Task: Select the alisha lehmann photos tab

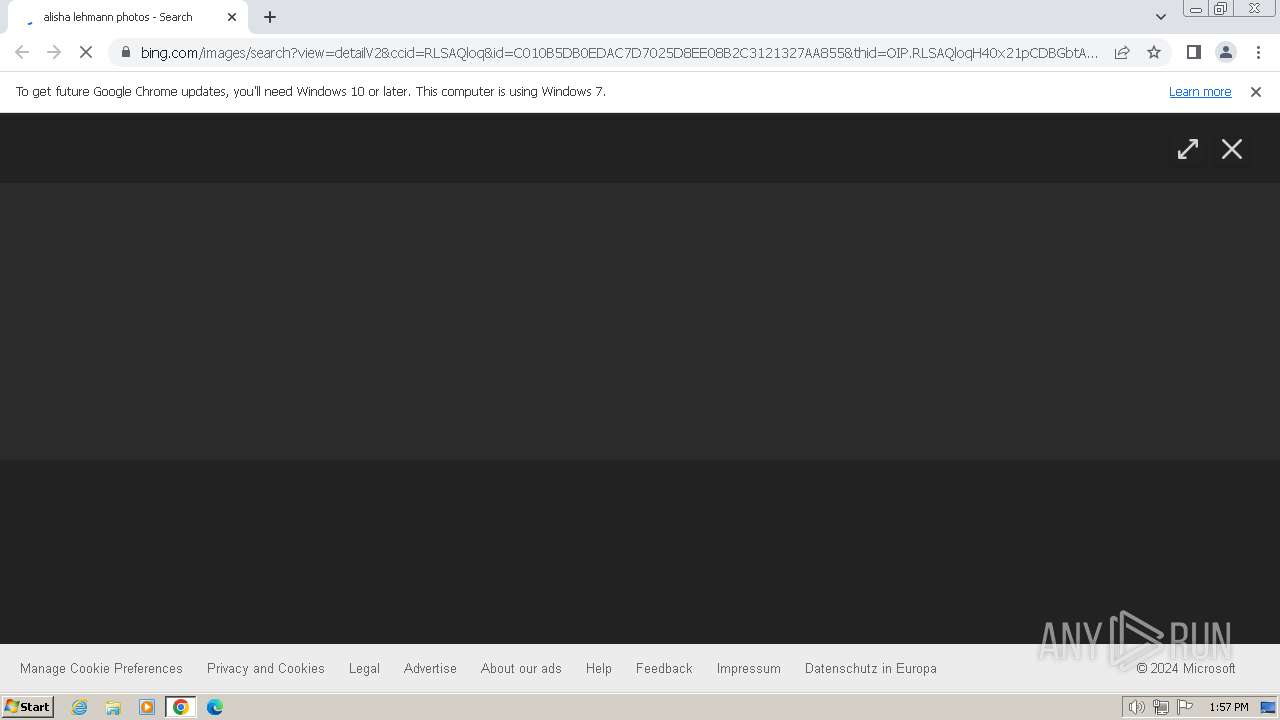Action: 128,17
